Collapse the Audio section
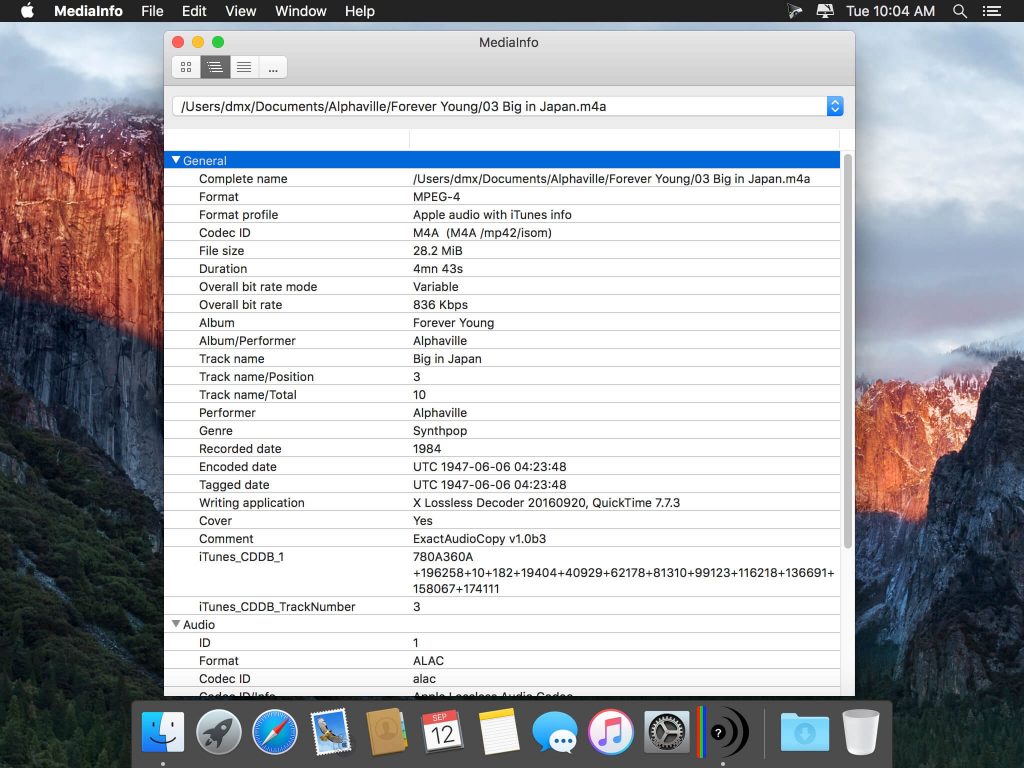1024x768 pixels. coord(176,624)
